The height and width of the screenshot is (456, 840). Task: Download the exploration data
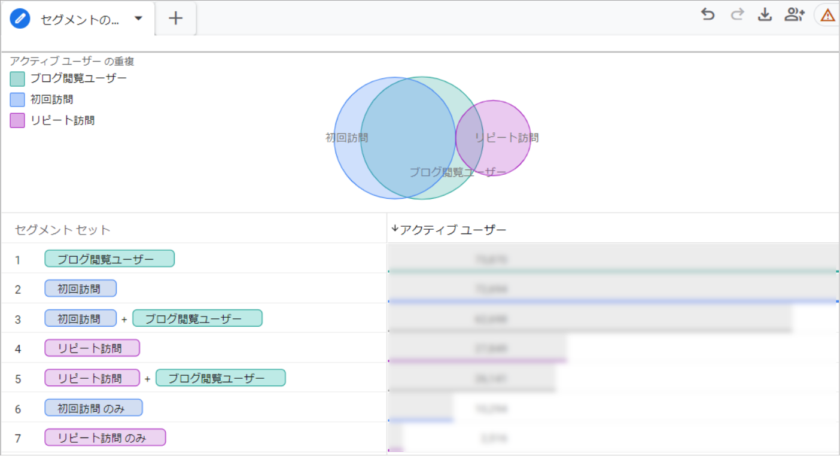(x=765, y=14)
